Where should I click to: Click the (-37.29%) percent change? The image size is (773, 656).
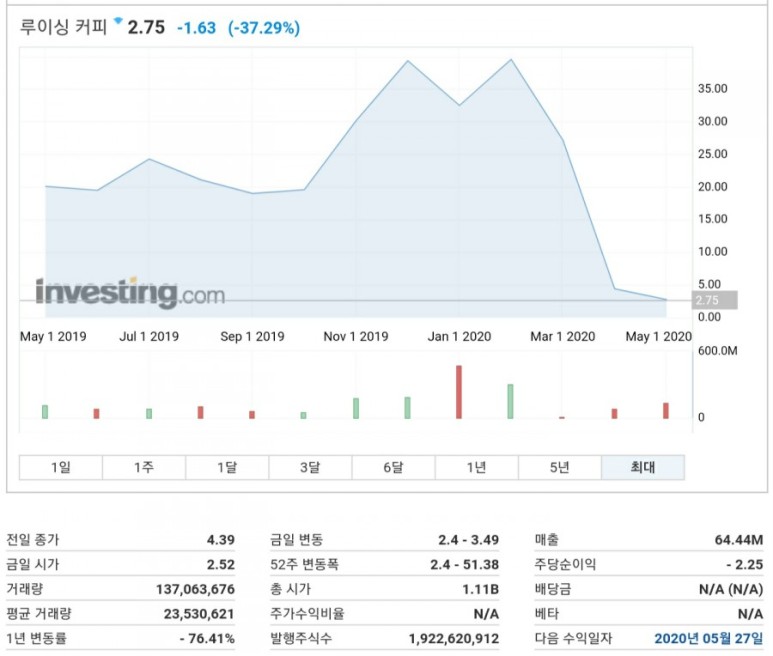coord(264,28)
